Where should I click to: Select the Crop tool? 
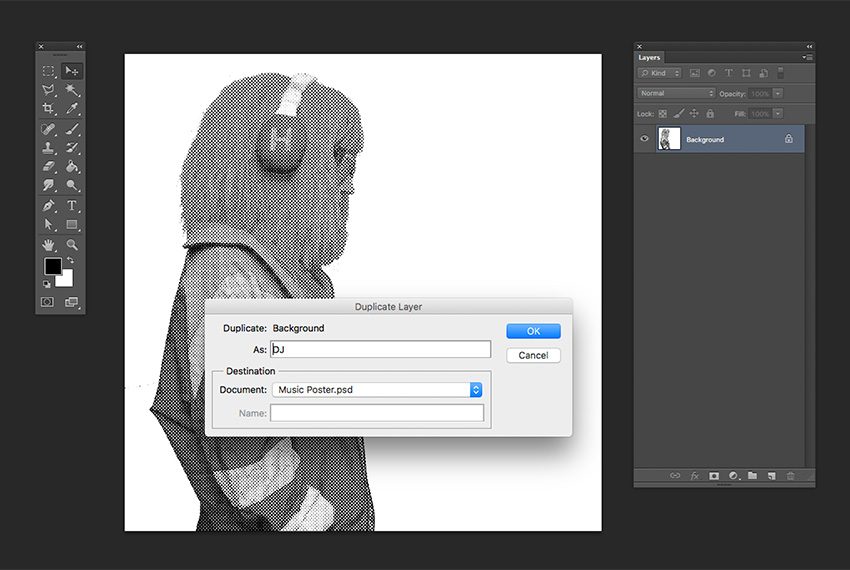tap(48, 108)
